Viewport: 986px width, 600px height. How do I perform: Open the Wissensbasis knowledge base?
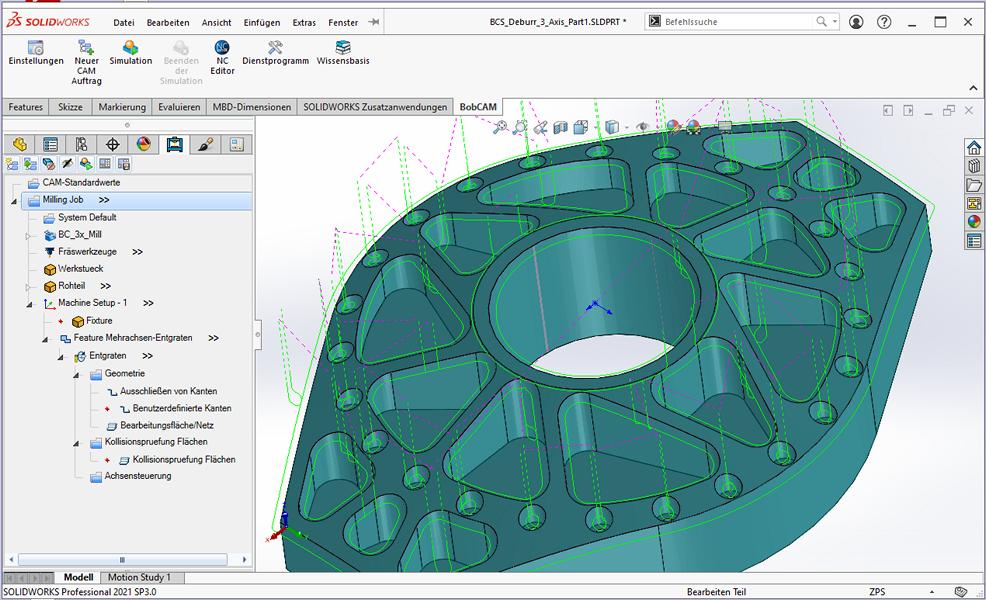coord(343,53)
